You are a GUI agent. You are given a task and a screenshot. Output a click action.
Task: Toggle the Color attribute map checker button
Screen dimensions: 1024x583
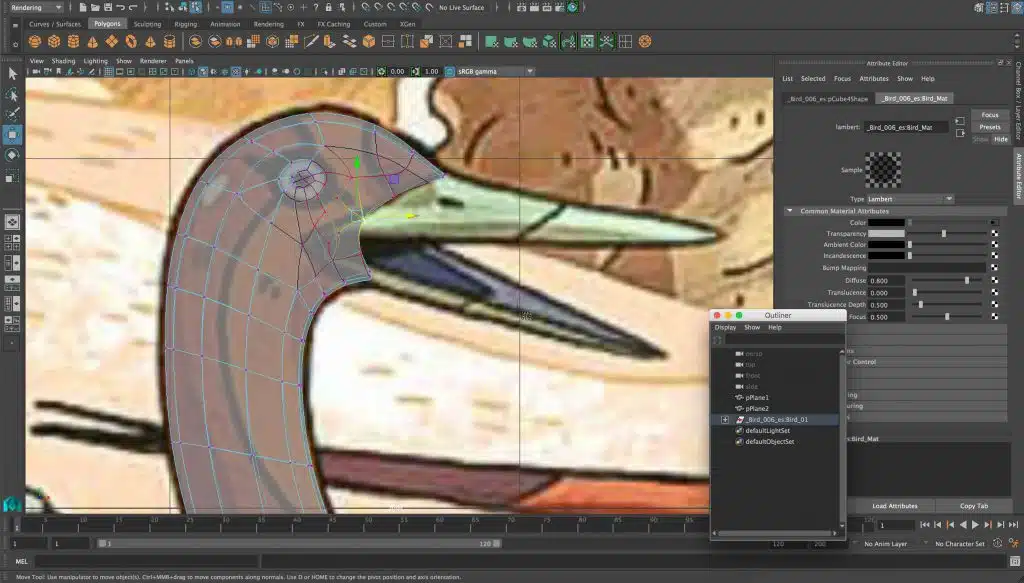[x=994, y=222]
